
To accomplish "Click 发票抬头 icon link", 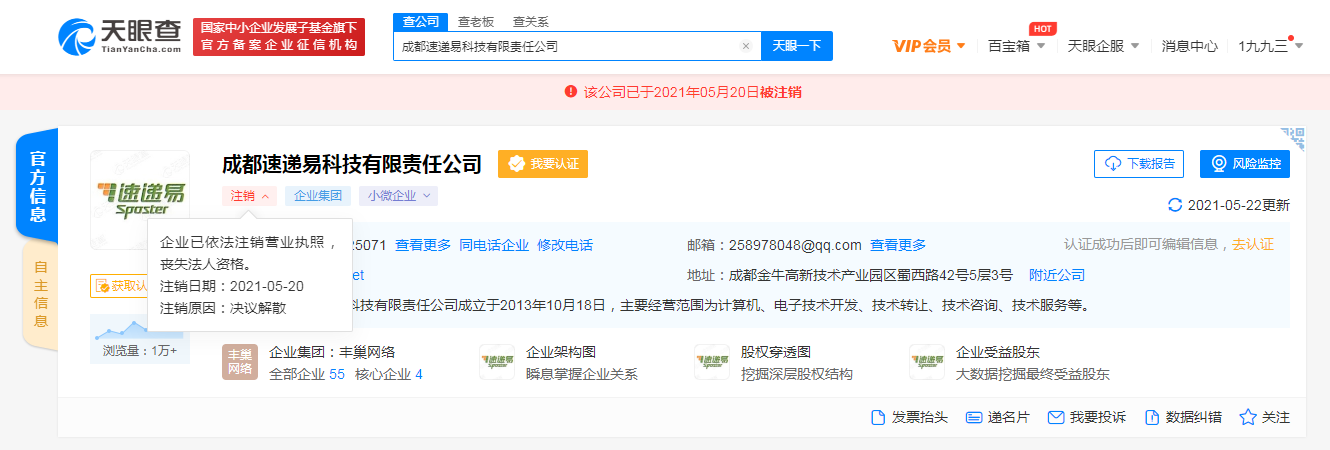I will (909, 417).
